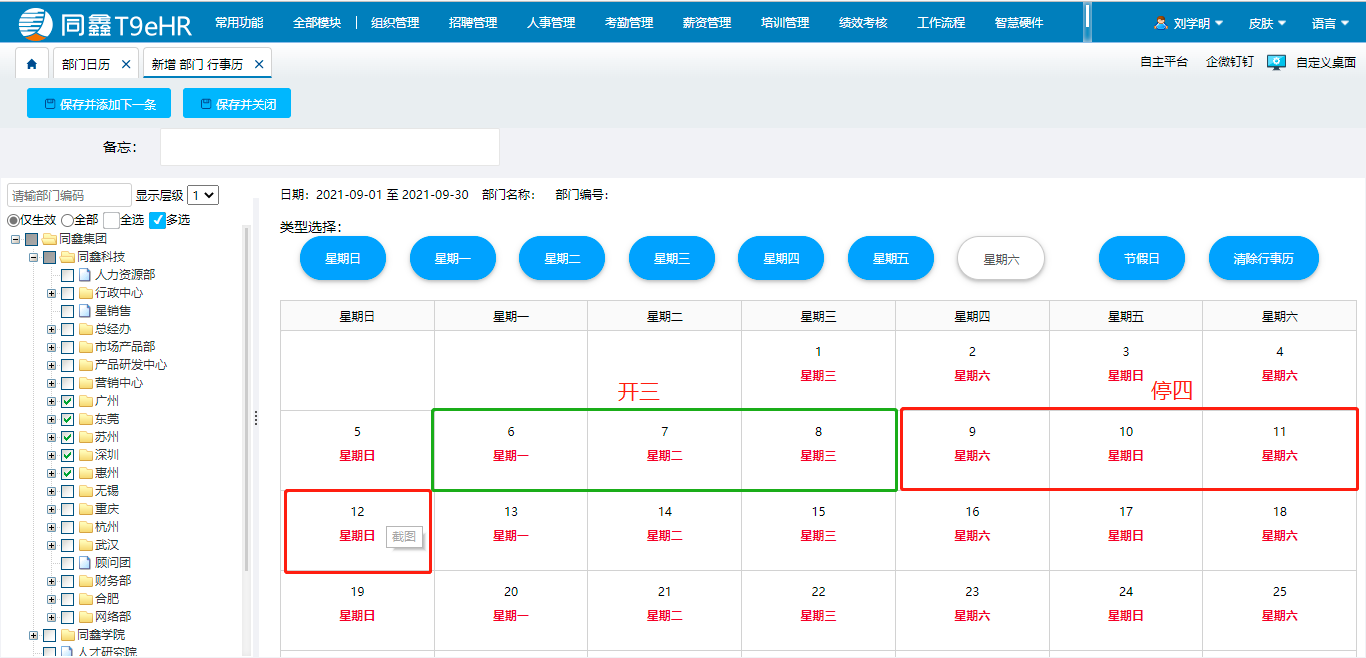Enable the 全选 checkbox
Screen dimensions: 1366x658
coord(111,219)
